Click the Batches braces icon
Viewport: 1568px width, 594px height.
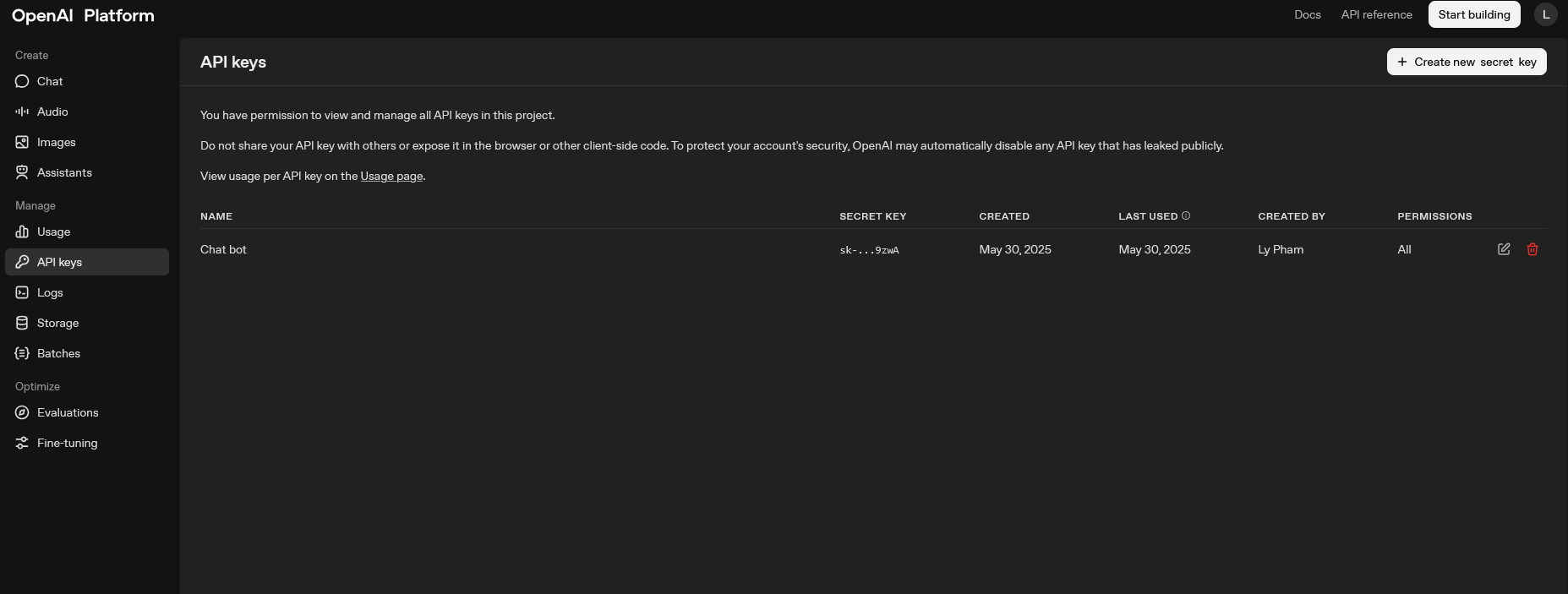click(x=22, y=353)
